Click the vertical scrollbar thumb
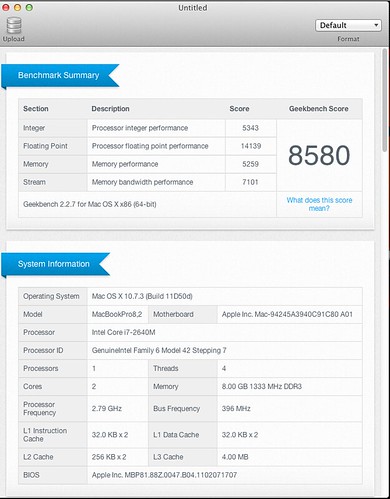 [x=385, y=100]
